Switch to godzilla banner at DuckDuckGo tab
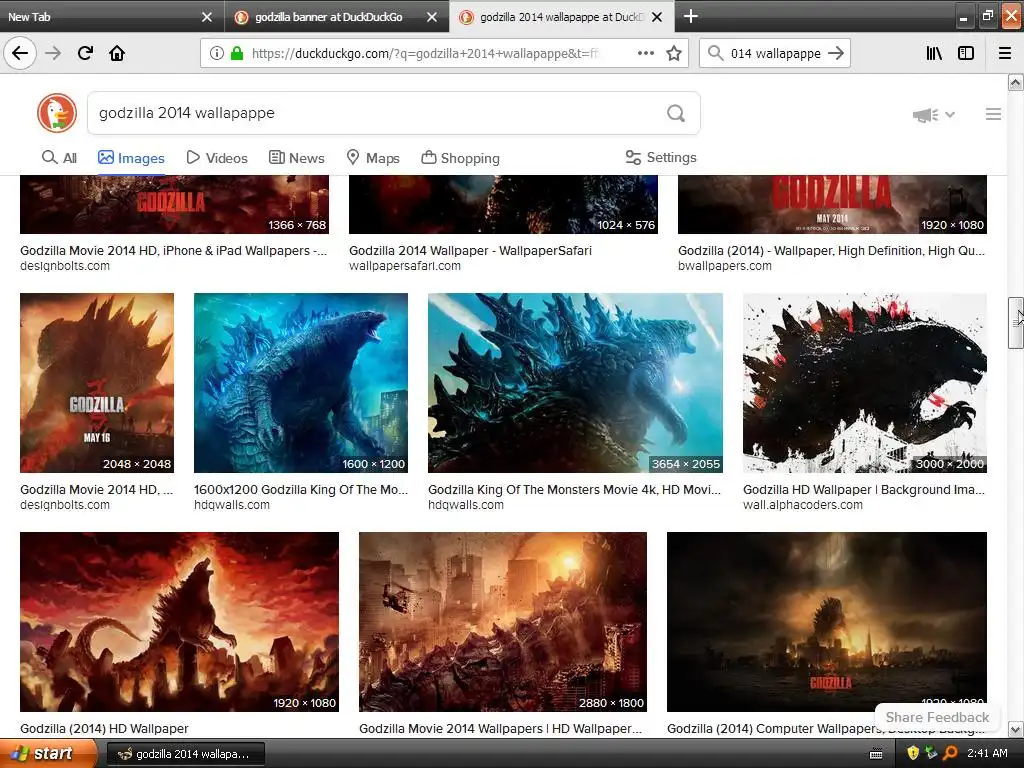The image size is (1024, 768). [x=328, y=17]
